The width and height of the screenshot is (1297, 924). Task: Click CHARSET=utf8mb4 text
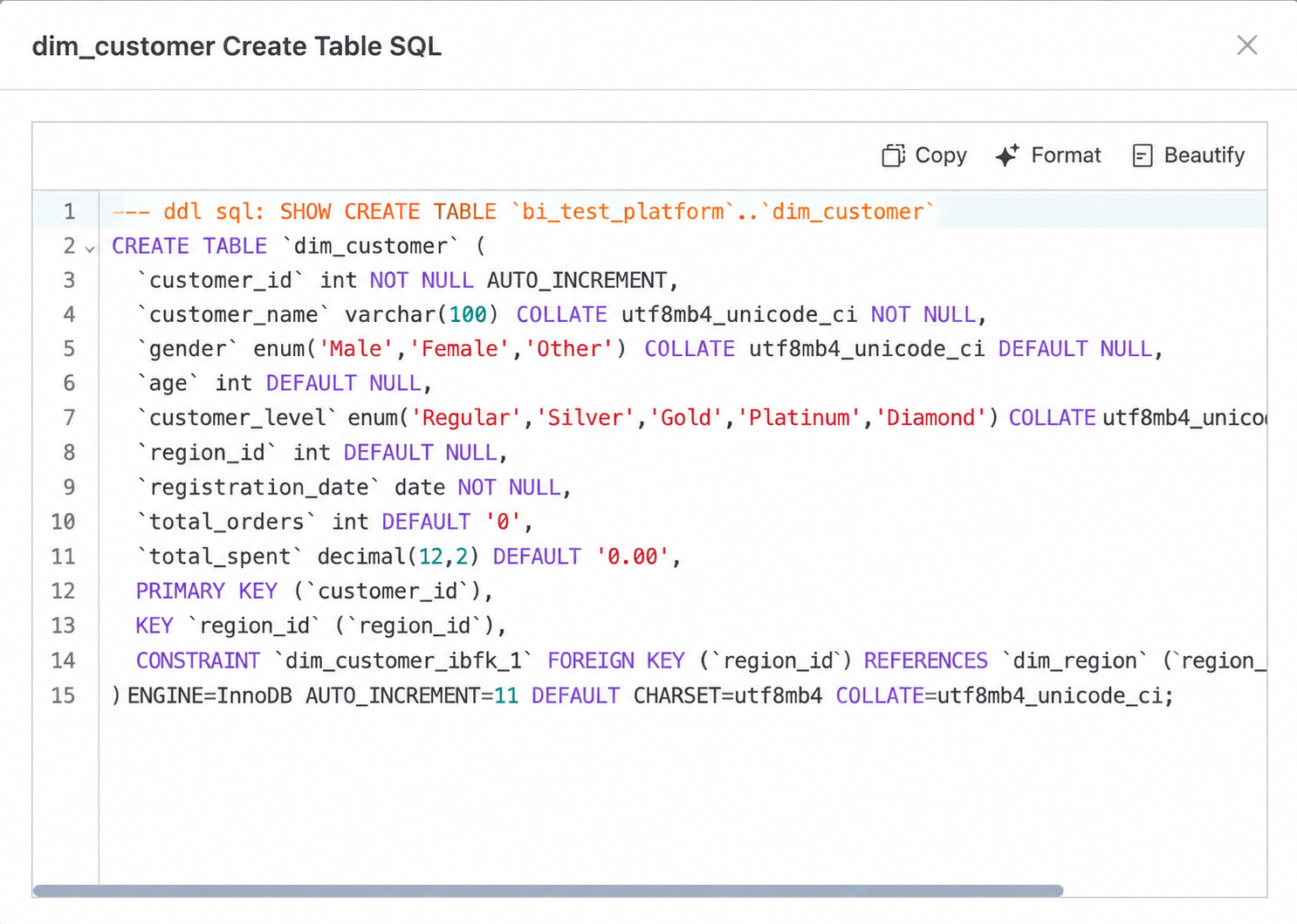point(728,695)
